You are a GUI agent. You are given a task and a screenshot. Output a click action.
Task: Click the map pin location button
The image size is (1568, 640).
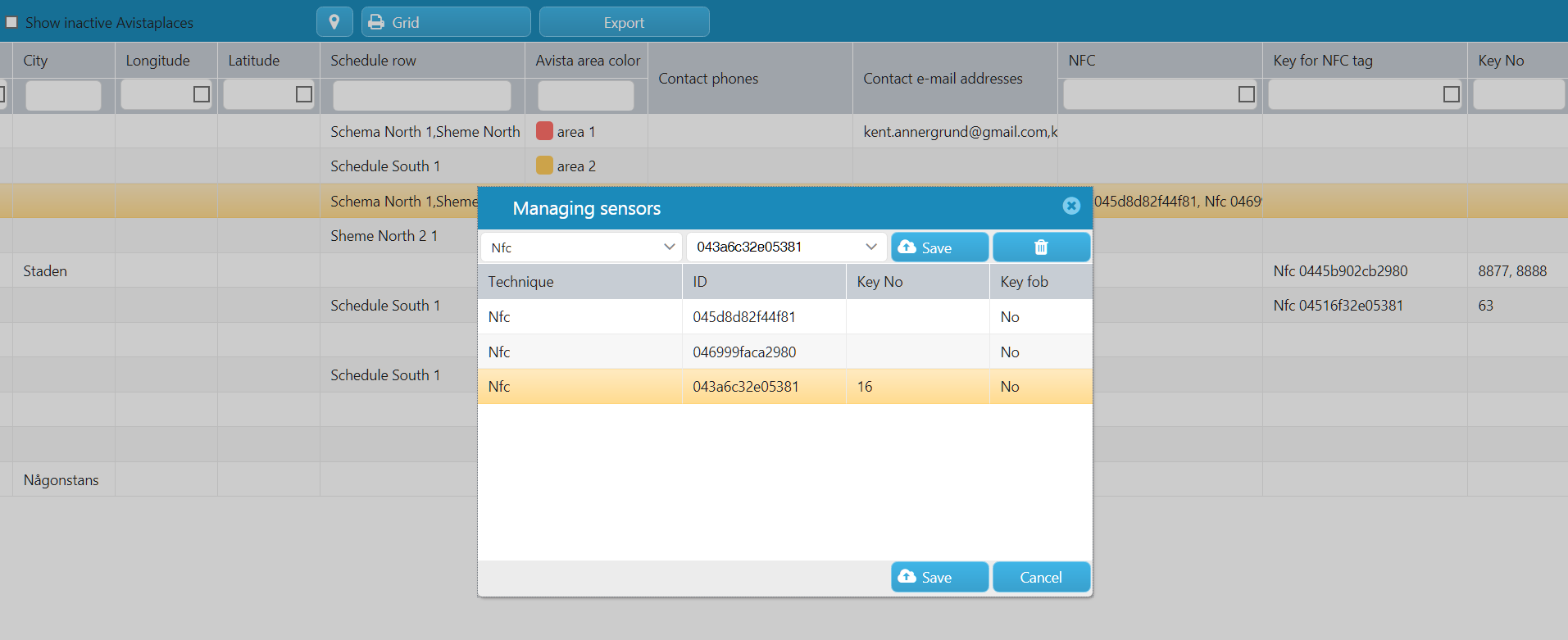pos(334,22)
